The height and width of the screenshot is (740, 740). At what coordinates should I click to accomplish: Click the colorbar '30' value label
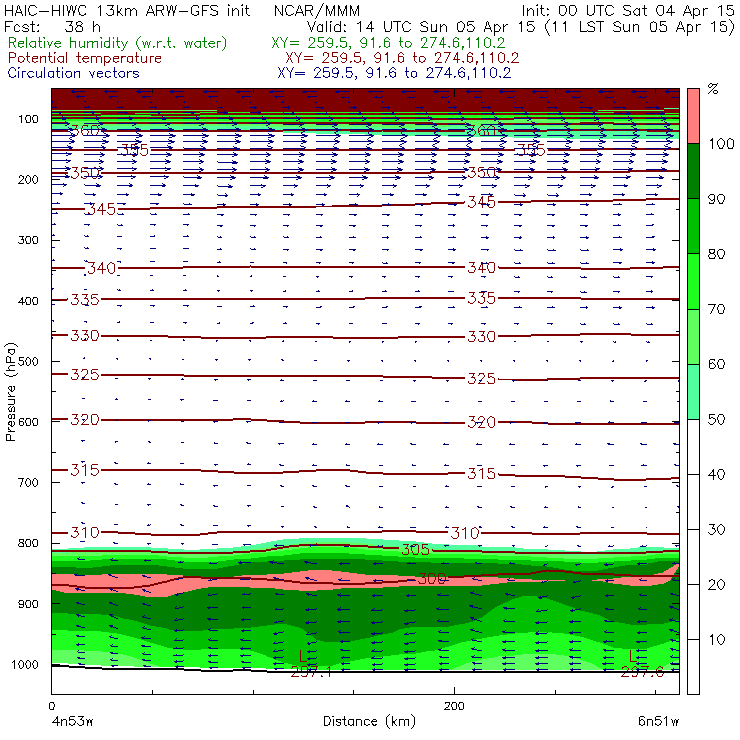pos(716,530)
